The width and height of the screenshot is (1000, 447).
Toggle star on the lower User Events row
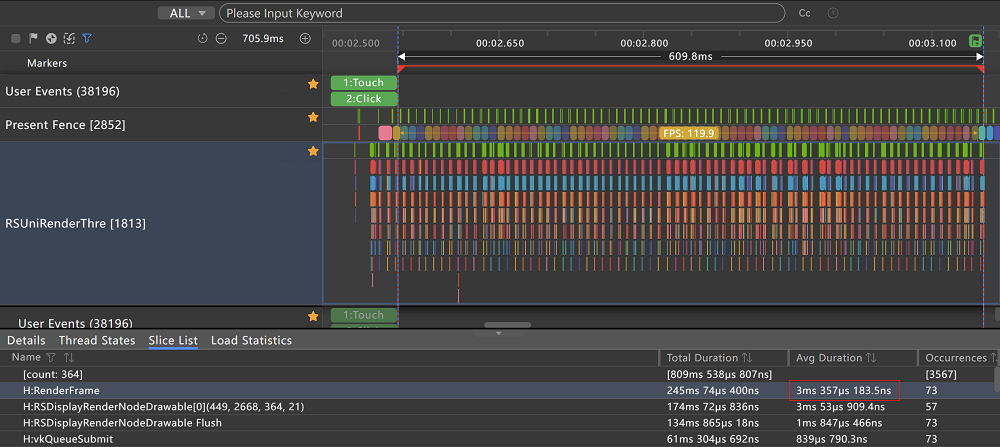pyautogui.click(x=312, y=316)
